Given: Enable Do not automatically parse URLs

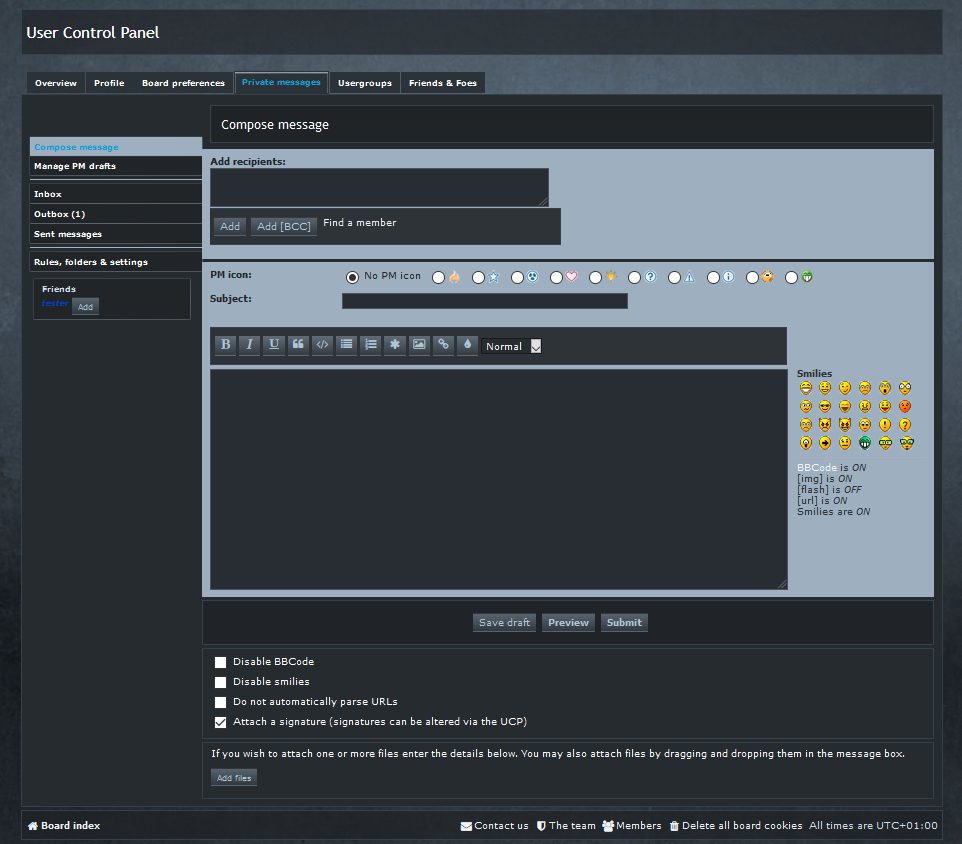Looking at the screenshot, I should (220, 702).
